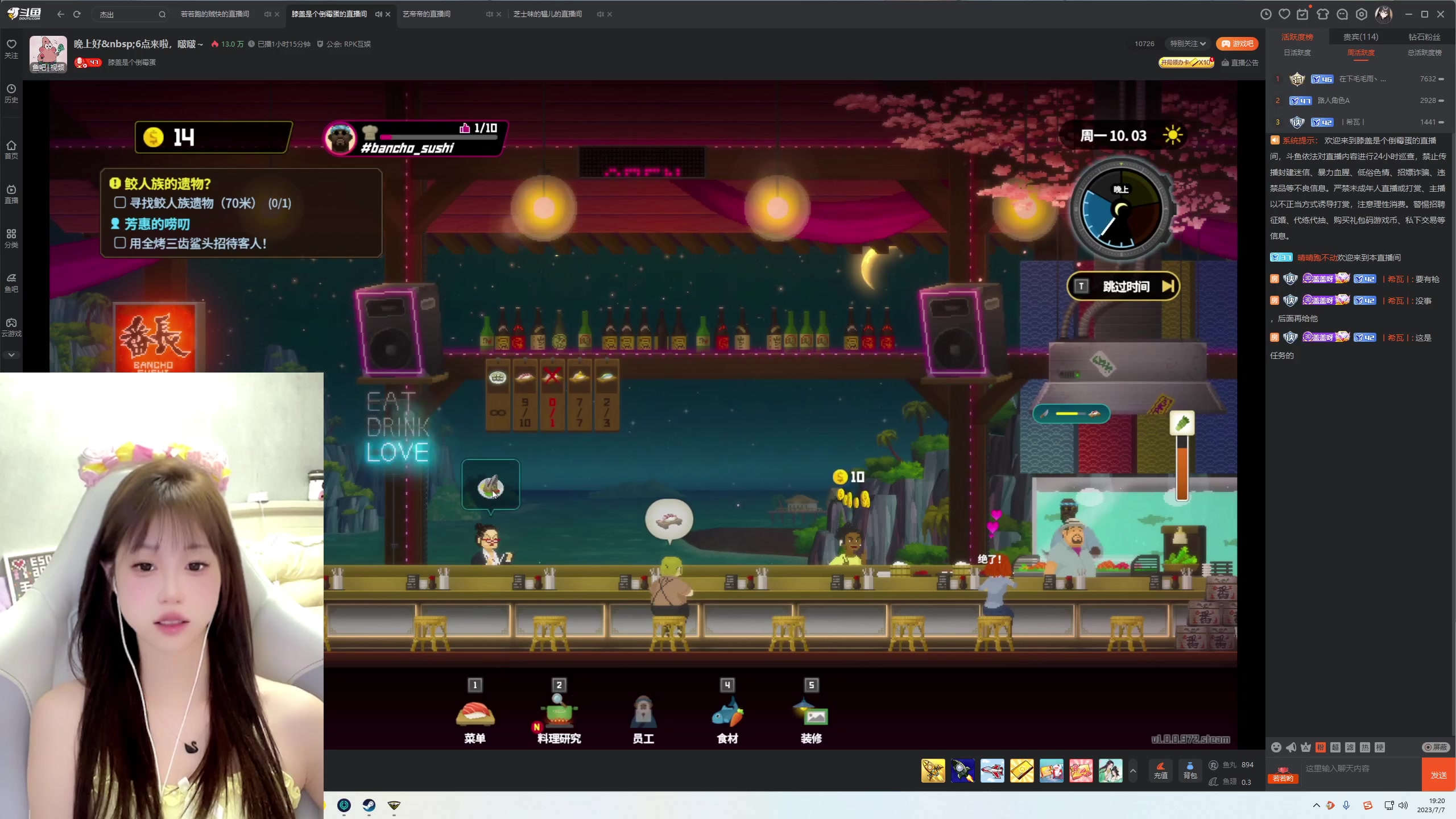Click the back arrow in title bar
This screenshot has width=1456, height=819.
pos(61,14)
